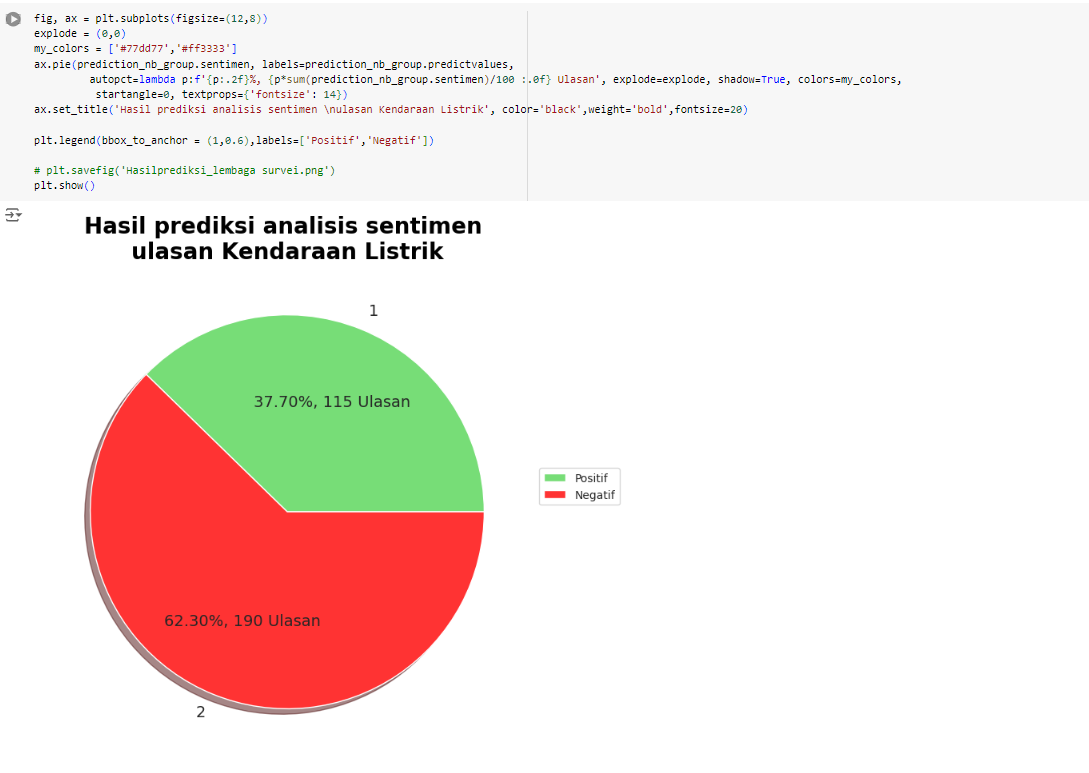This screenshot has height=773, width=1089.
Task: Click the ax.pie( call line
Action: click(x=274, y=65)
